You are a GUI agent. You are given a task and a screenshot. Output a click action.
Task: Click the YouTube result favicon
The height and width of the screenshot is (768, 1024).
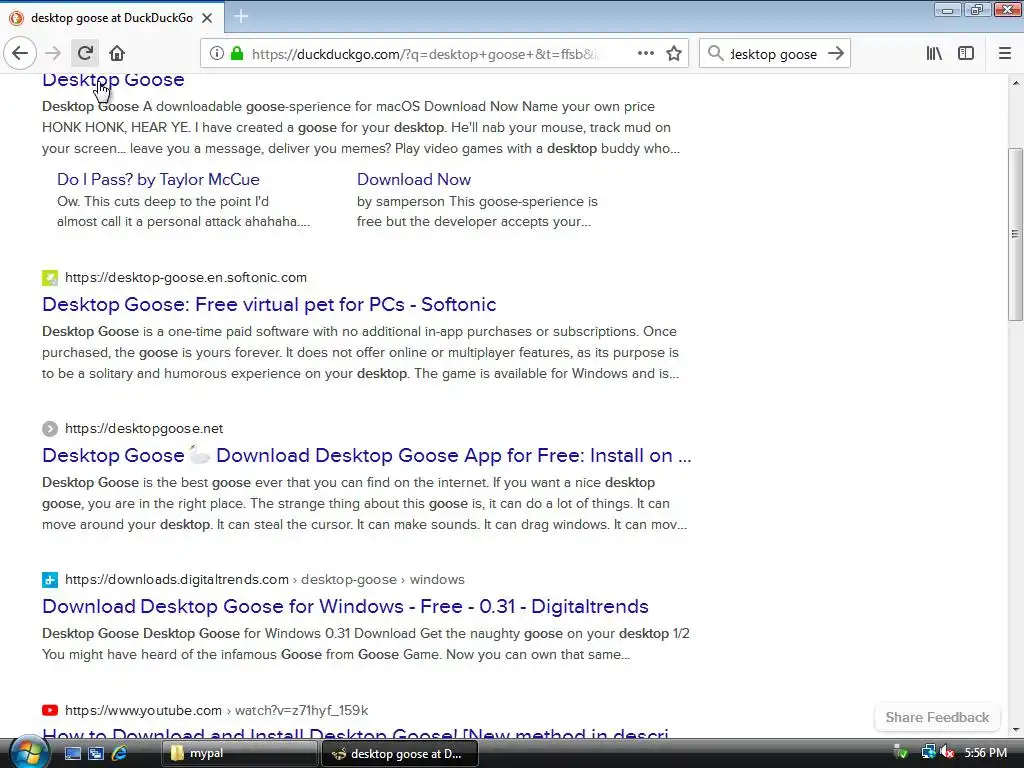coord(50,710)
